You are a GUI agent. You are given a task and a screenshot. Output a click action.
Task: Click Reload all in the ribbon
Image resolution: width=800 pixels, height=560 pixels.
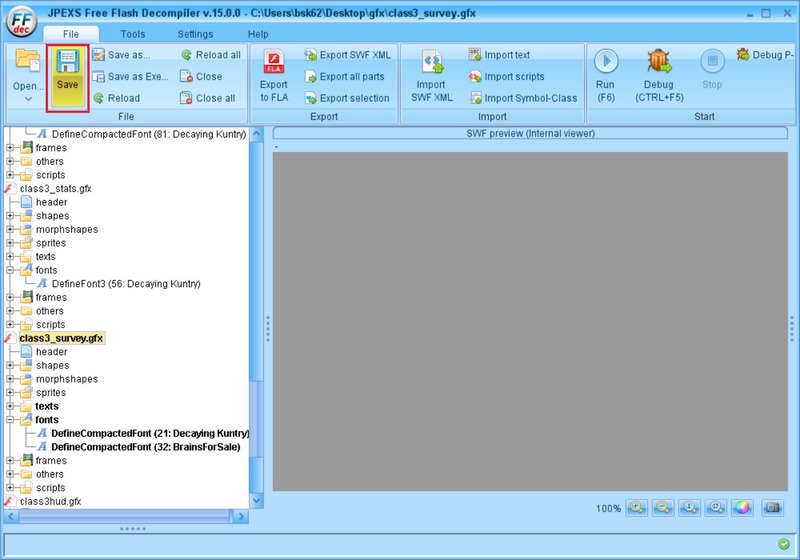point(211,55)
